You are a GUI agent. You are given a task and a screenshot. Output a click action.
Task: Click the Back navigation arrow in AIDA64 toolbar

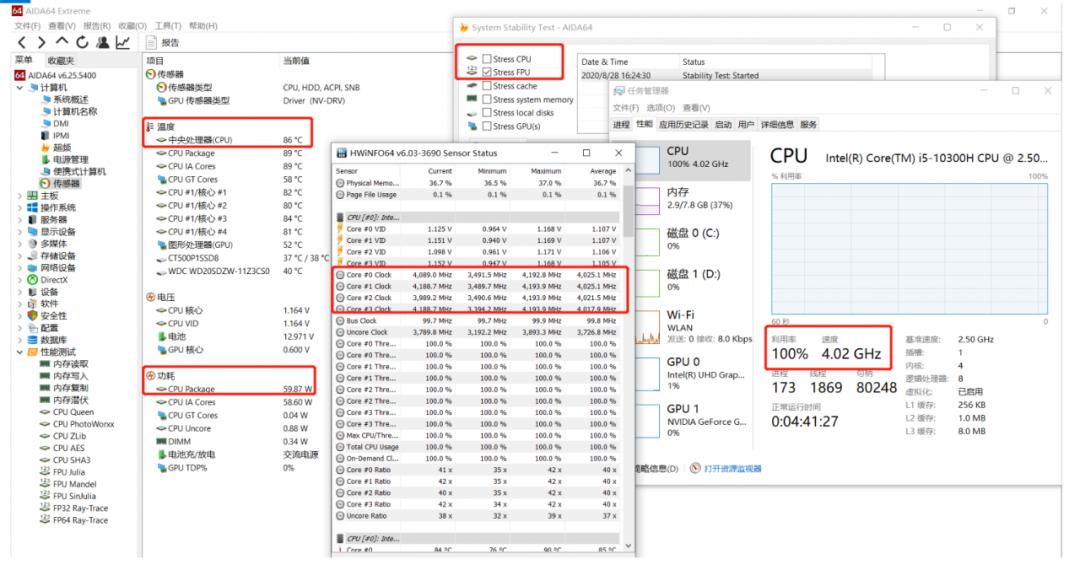pos(20,41)
